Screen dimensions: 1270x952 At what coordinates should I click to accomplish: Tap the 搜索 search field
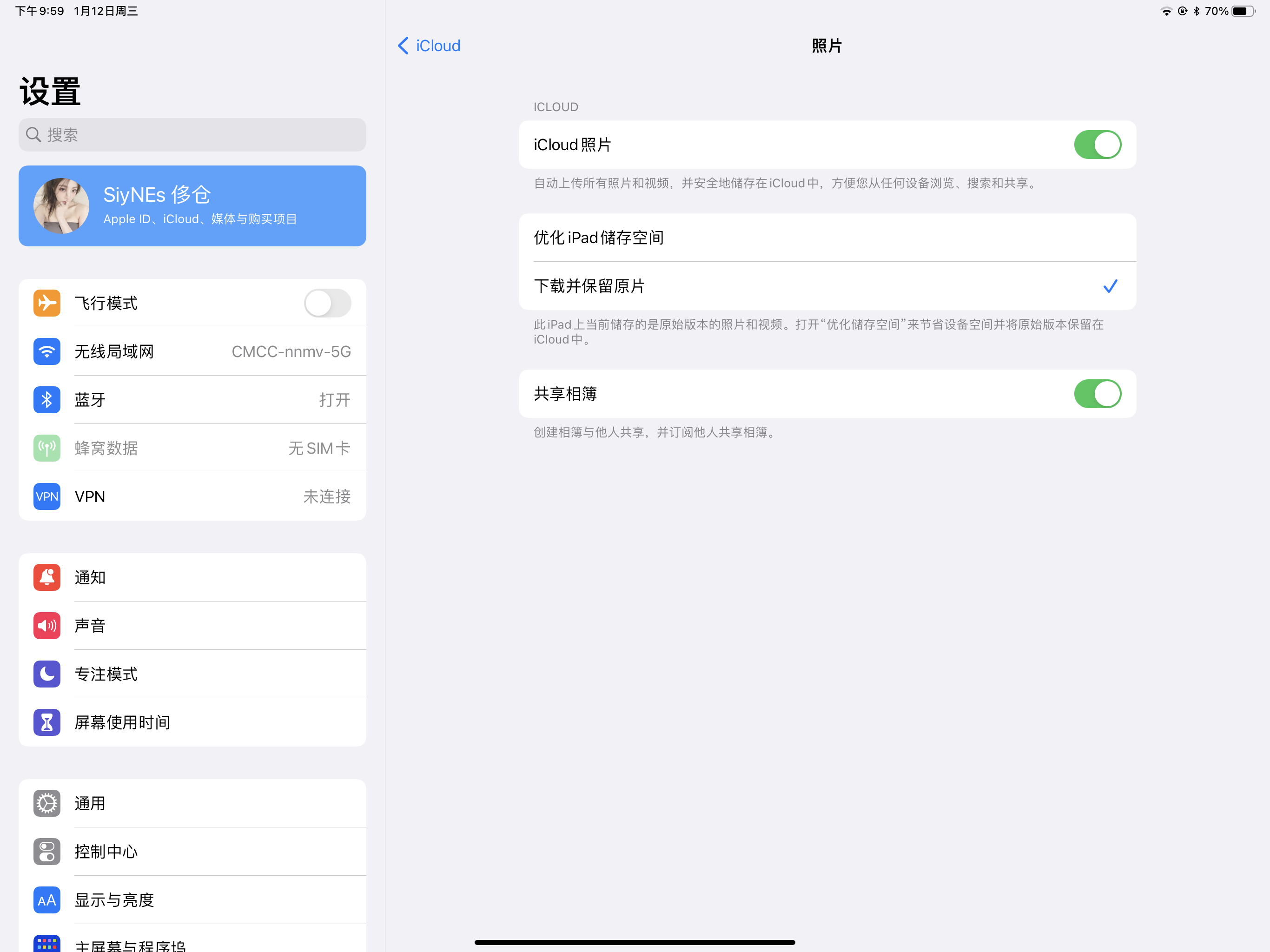192,135
